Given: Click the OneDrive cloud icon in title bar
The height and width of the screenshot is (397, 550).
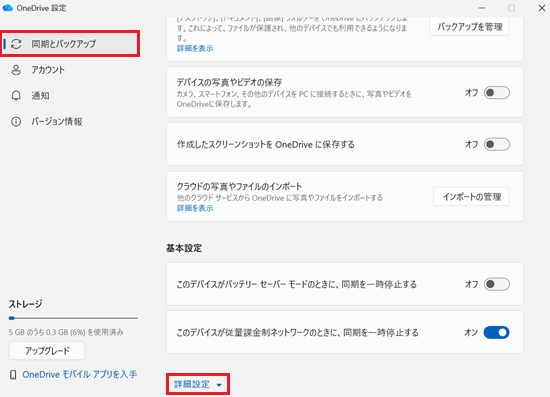Looking at the screenshot, I should [x=8, y=8].
